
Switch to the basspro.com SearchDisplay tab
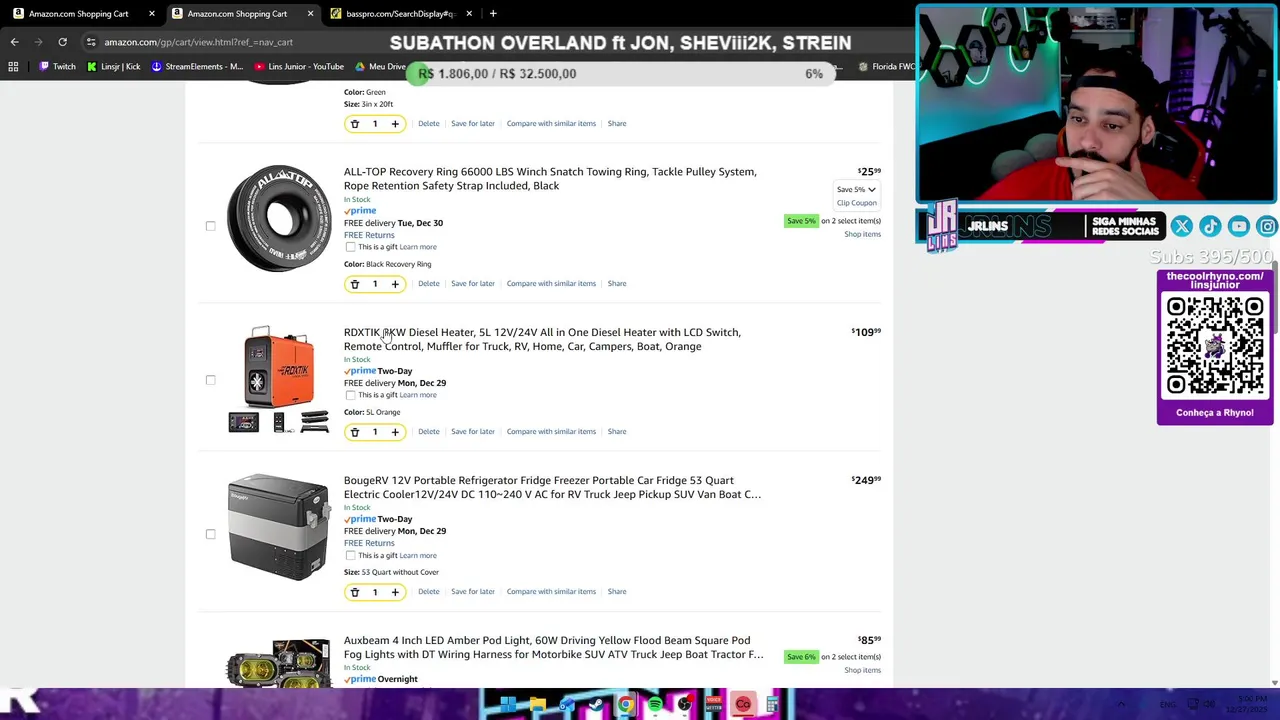400,14
